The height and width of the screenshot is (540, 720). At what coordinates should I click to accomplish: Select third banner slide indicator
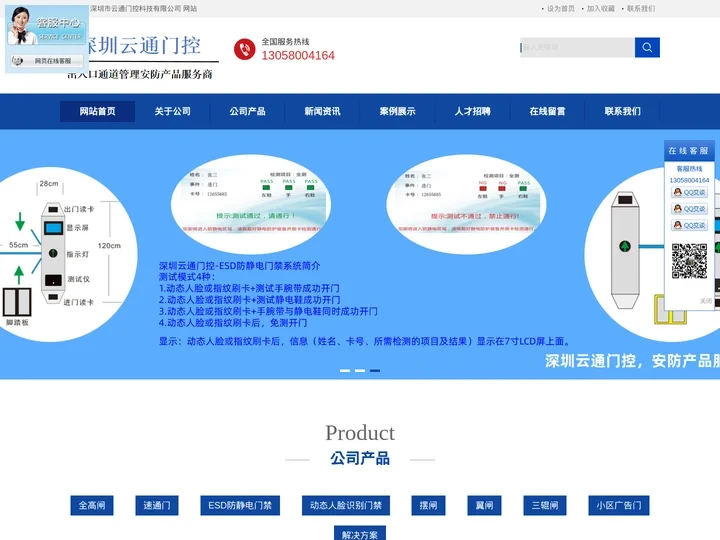(x=375, y=371)
